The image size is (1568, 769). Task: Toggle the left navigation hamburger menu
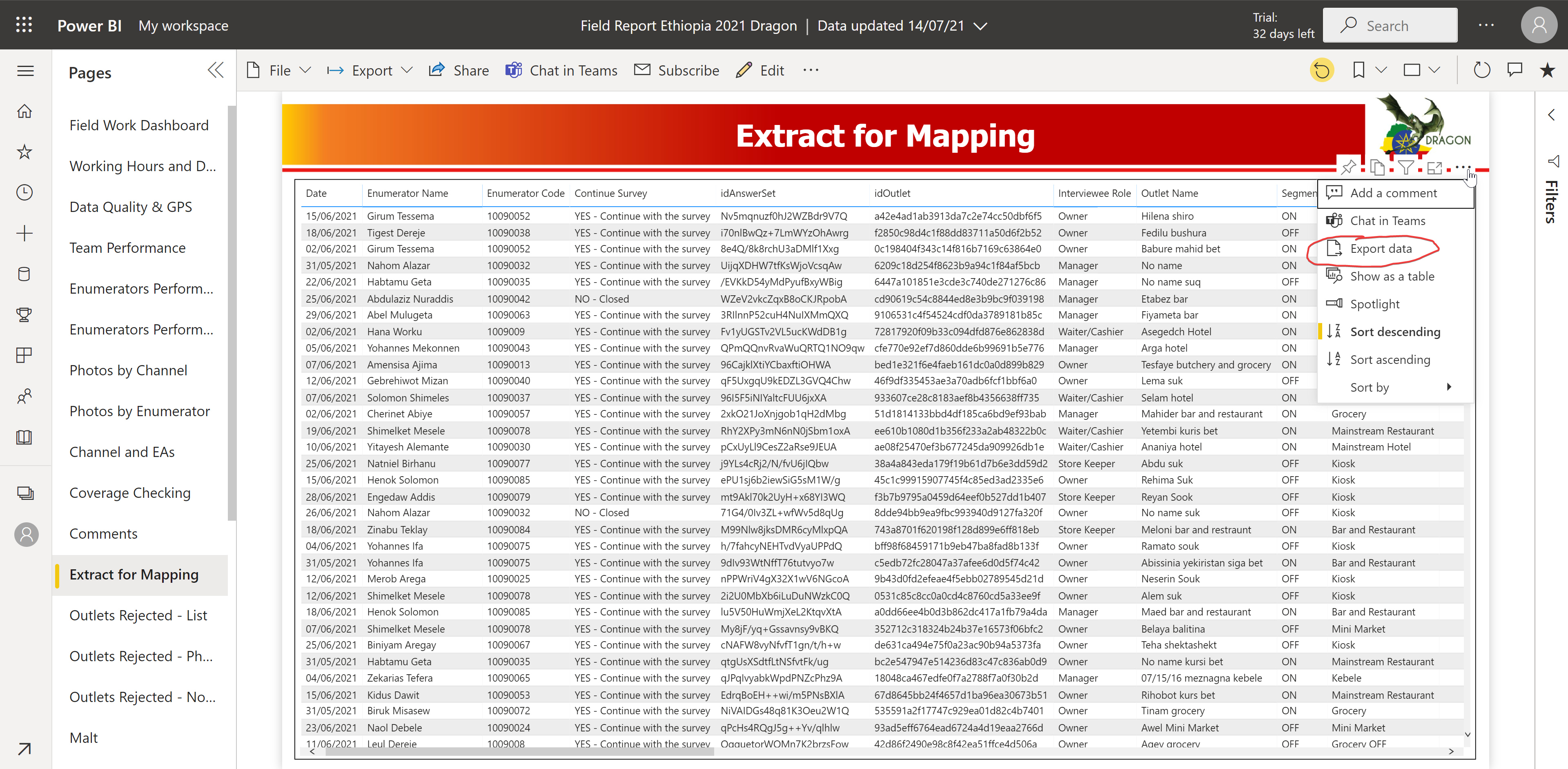coord(25,71)
